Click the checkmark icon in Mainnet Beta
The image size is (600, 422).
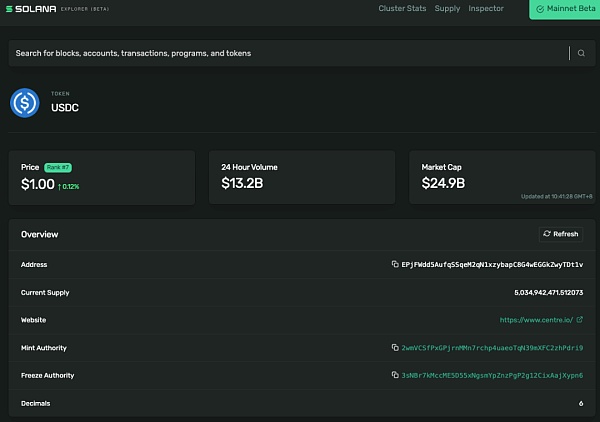(540, 9)
